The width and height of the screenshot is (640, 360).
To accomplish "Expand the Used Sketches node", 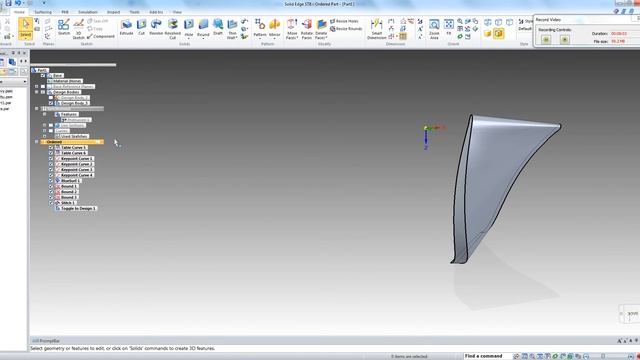I will pyautogui.click(x=44, y=136).
